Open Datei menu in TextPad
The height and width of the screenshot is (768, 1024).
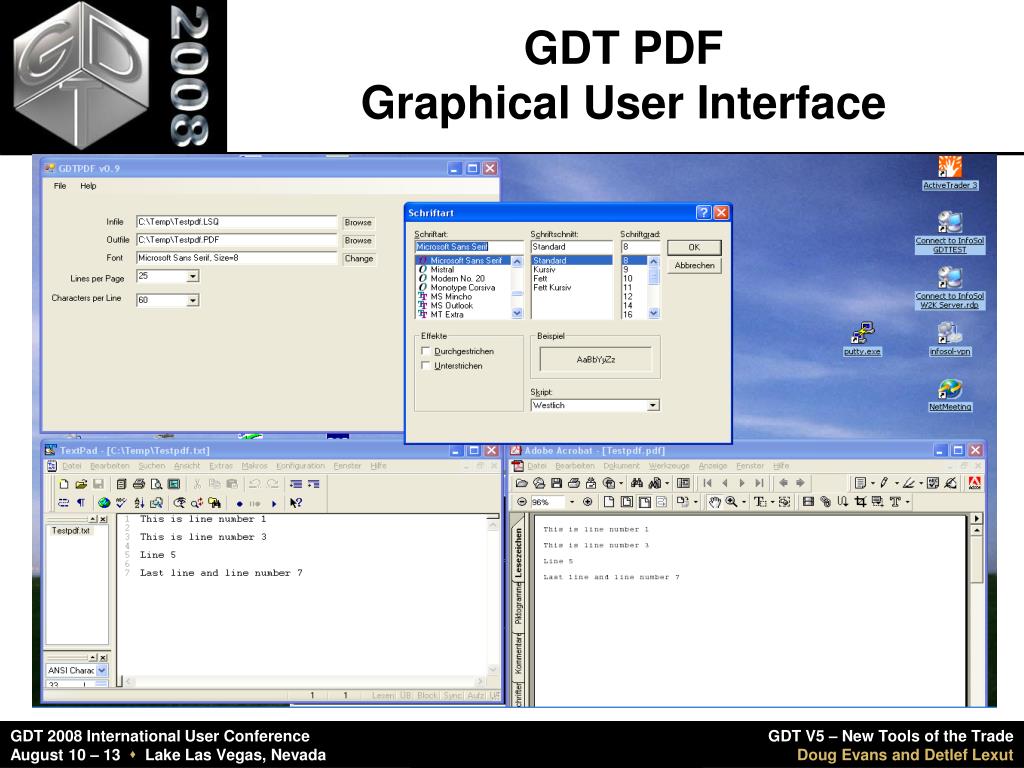[x=72, y=466]
